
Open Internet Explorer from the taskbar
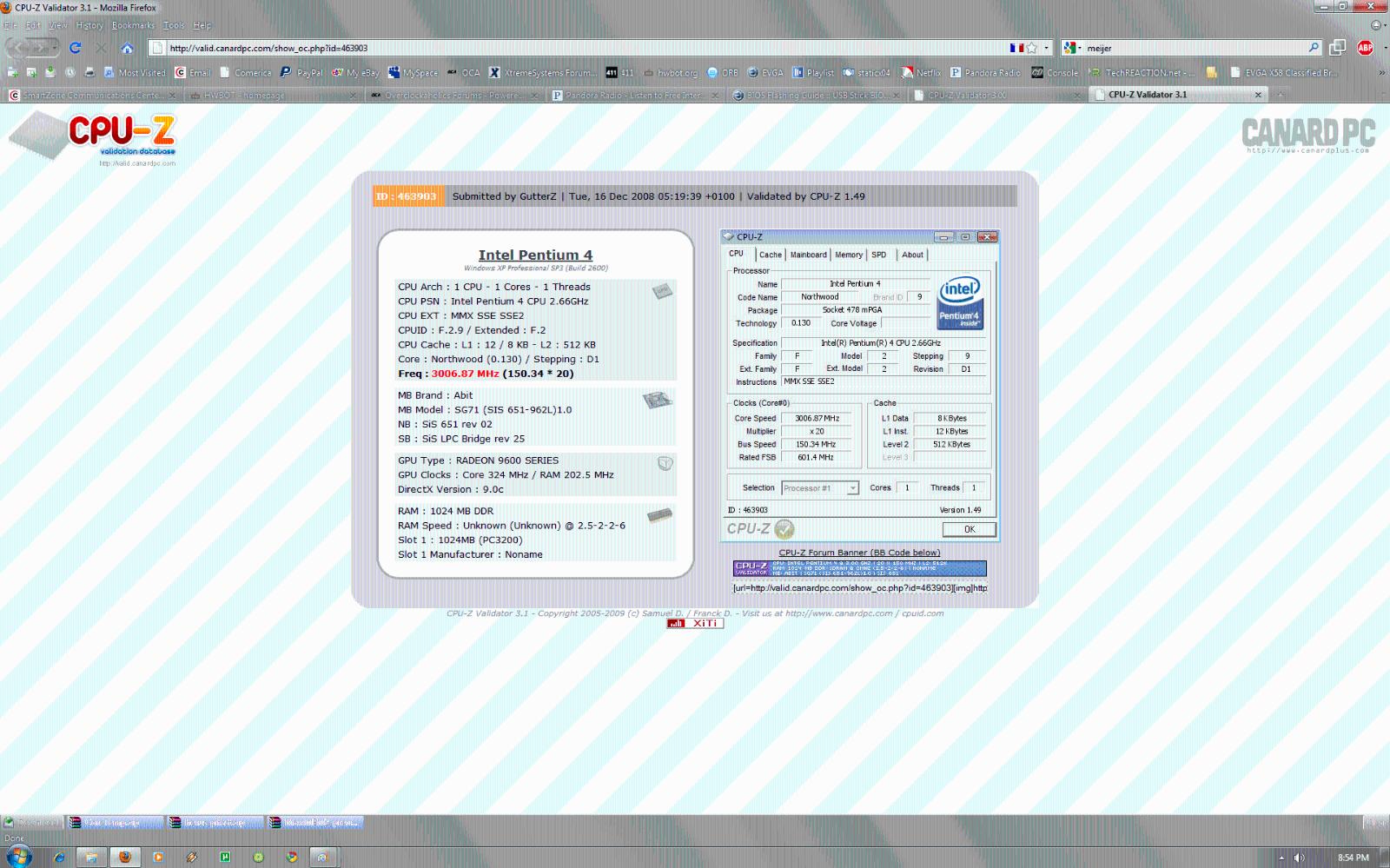[59, 858]
